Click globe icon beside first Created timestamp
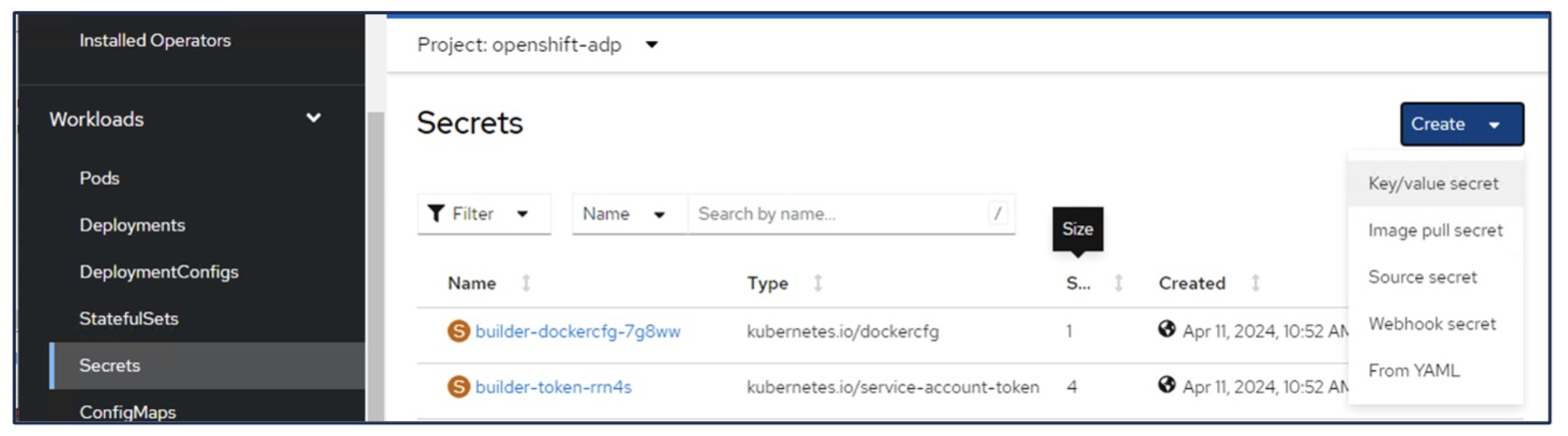1568x436 pixels. point(1167,329)
